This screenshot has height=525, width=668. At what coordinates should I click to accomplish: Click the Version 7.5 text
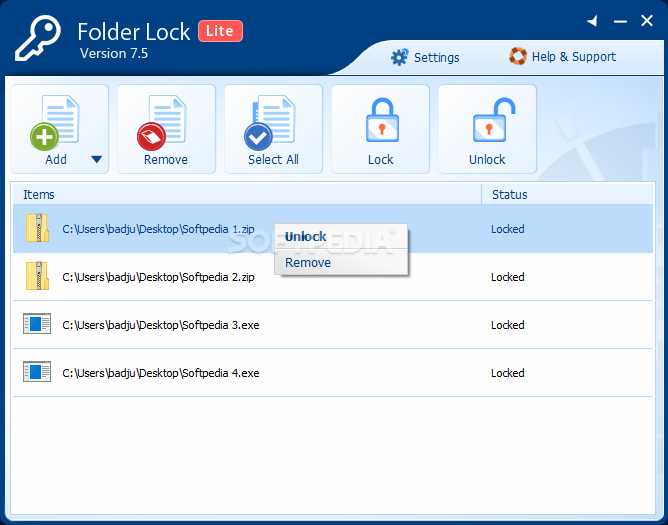114,53
